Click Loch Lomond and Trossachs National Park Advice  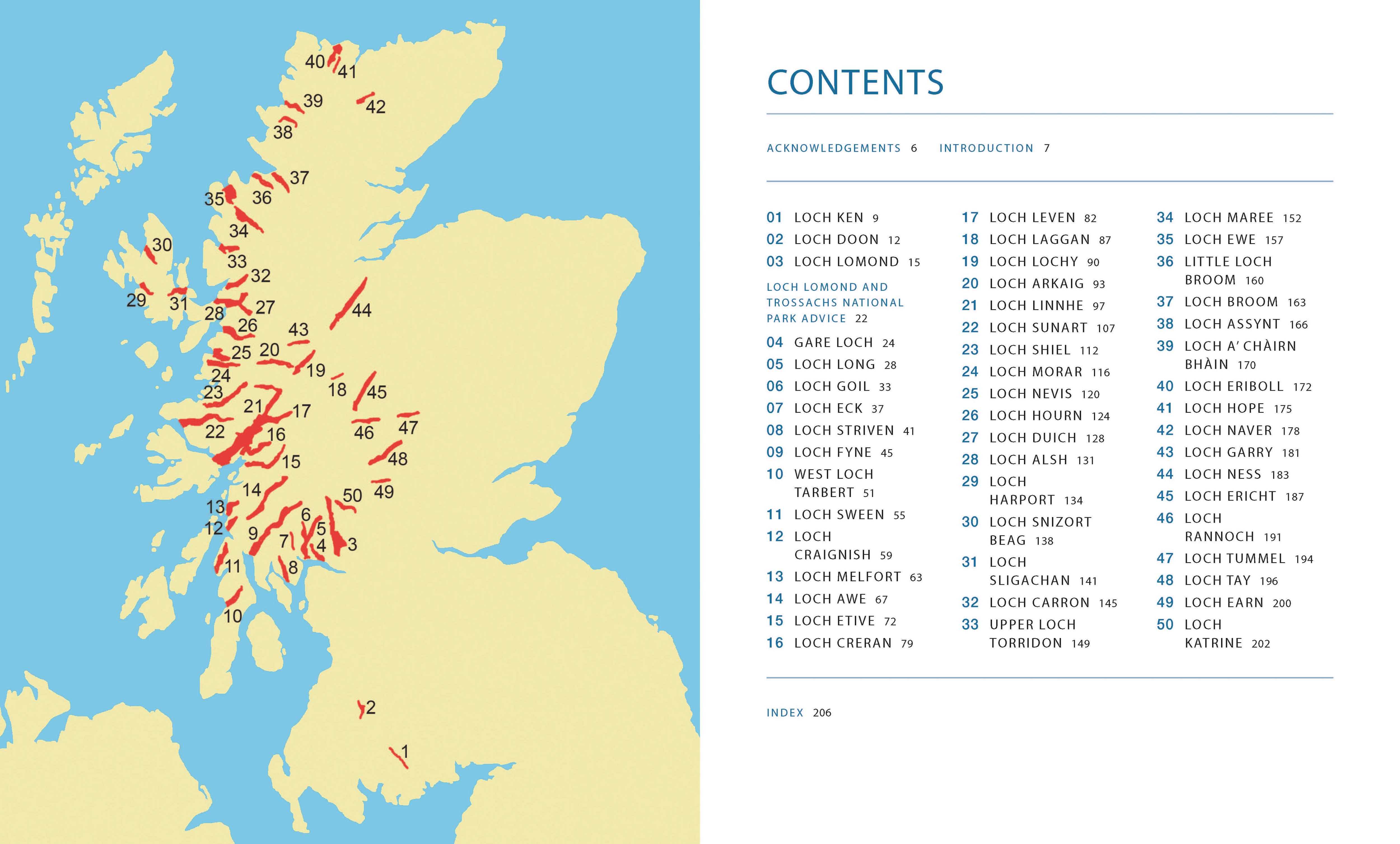[x=835, y=303]
